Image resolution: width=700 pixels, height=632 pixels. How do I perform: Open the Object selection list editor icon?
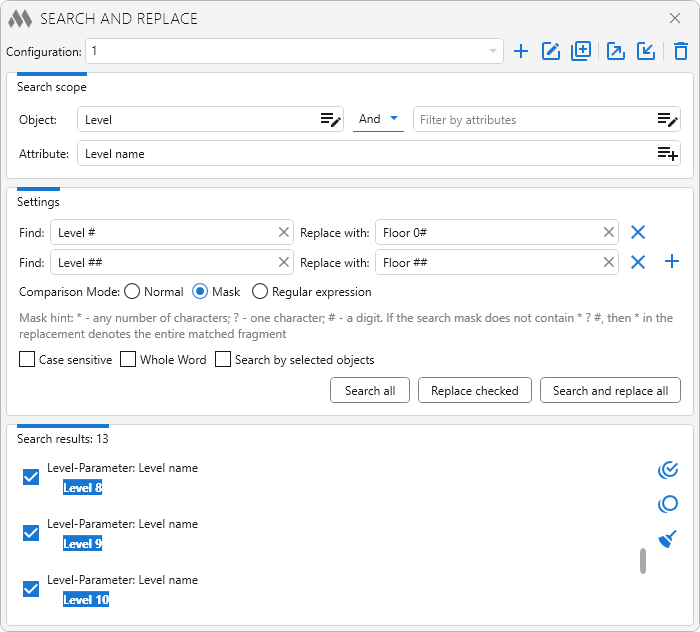point(330,120)
